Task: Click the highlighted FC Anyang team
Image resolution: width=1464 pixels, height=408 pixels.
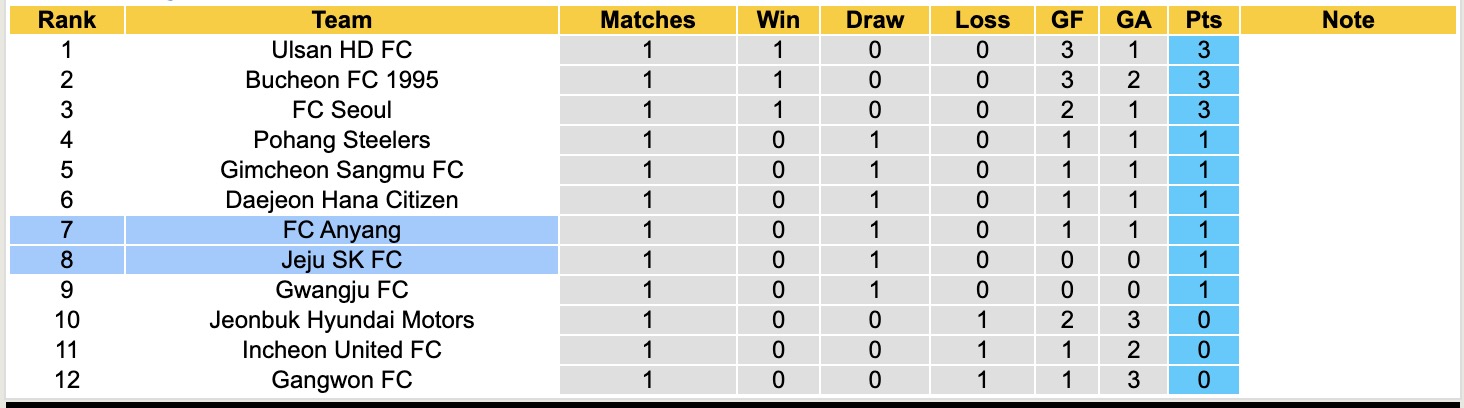Action: pos(341,230)
